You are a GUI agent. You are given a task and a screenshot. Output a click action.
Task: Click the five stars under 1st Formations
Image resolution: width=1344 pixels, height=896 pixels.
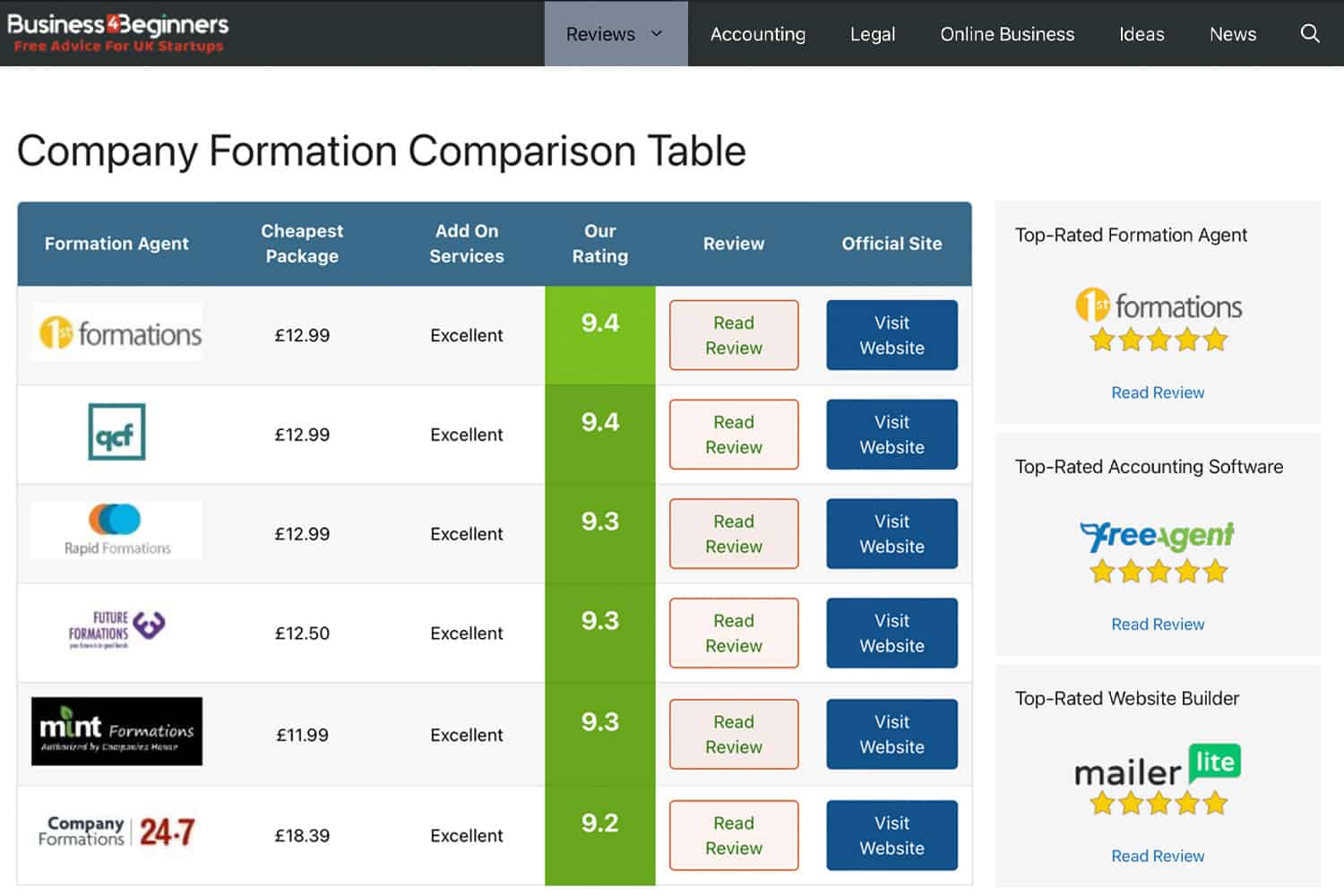pos(1158,340)
